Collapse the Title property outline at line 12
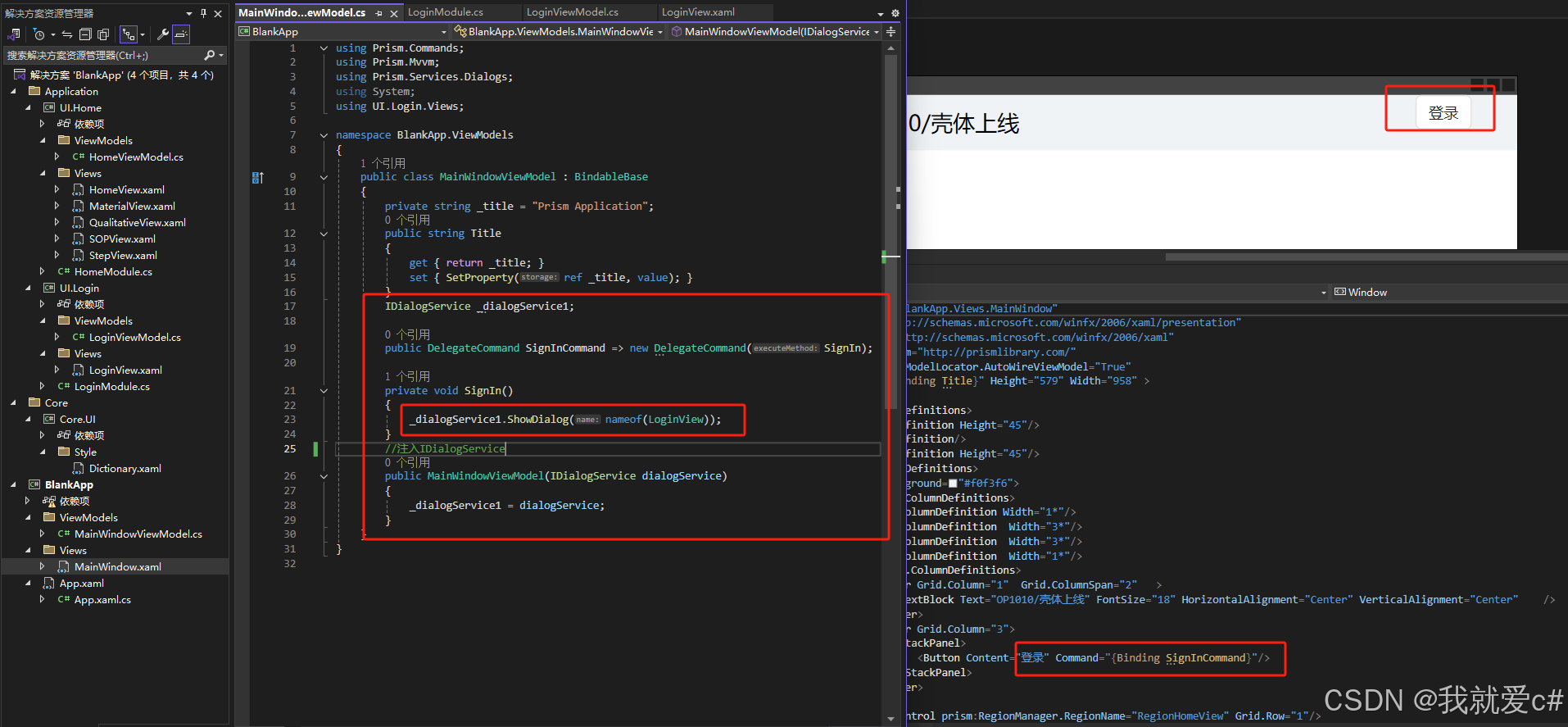 [324, 234]
